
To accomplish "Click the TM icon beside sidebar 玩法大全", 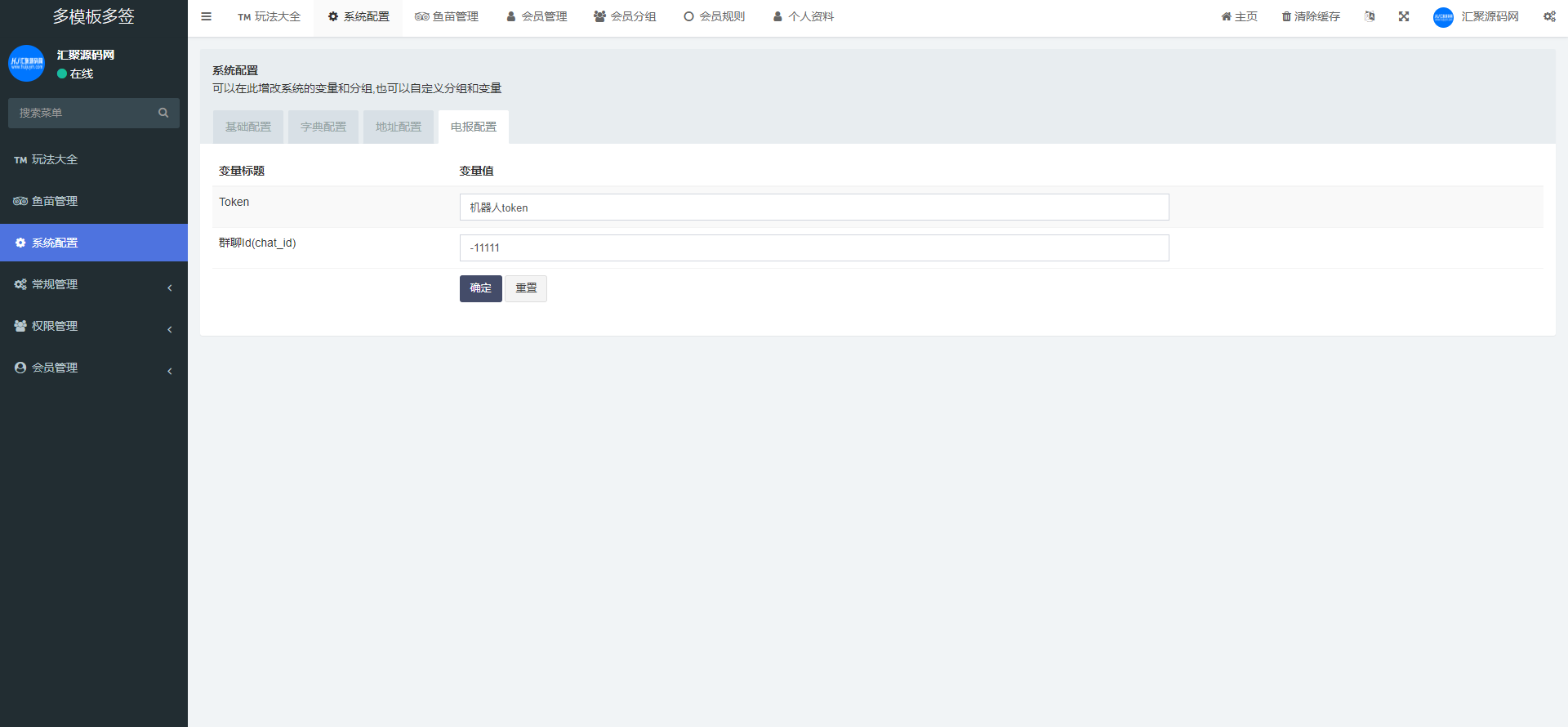I will point(20,160).
